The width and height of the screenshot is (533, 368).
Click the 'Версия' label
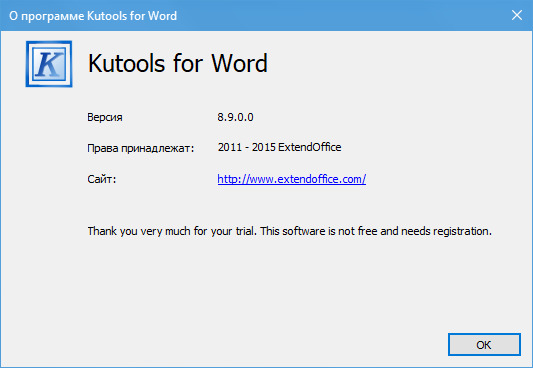pyautogui.click(x=105, y=117)
